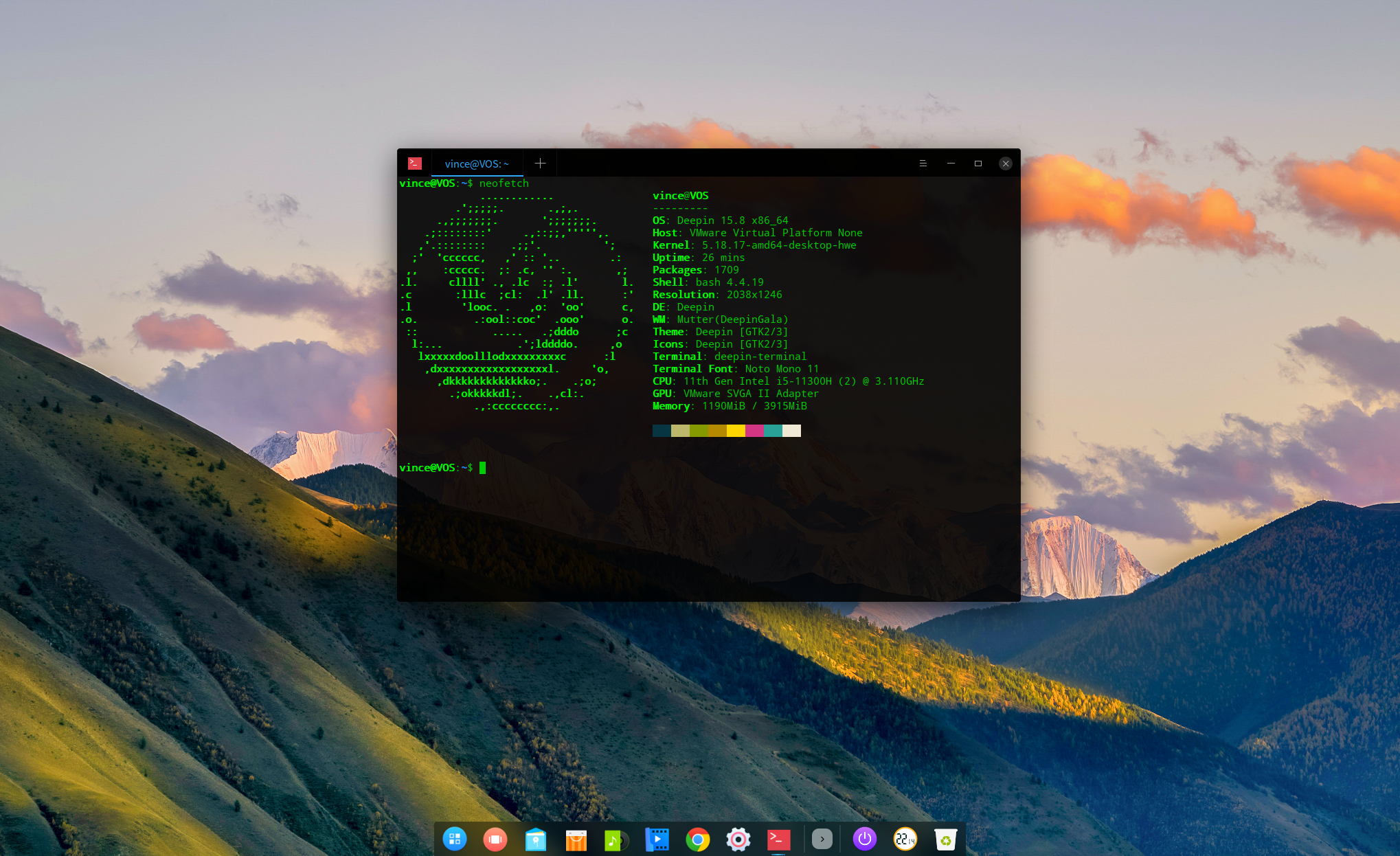
Task: Open Control Center settings gear
Action: [738, 840]
